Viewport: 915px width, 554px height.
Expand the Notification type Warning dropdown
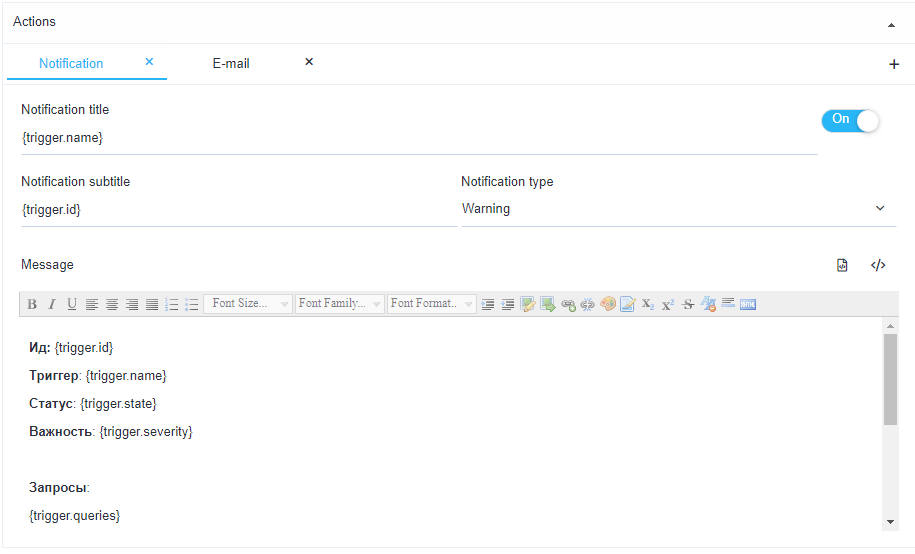click(x=678, y=209)
